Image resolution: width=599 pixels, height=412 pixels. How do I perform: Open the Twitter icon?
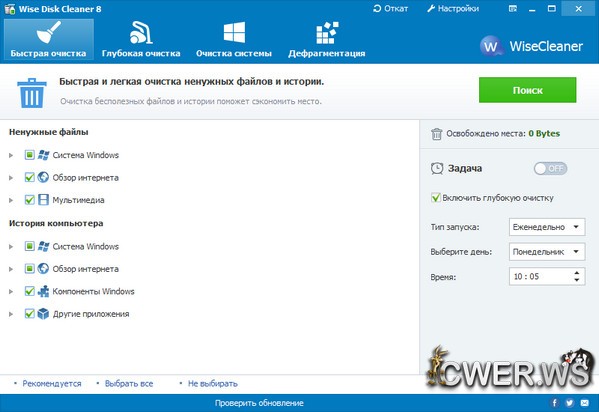coord(570,402)
